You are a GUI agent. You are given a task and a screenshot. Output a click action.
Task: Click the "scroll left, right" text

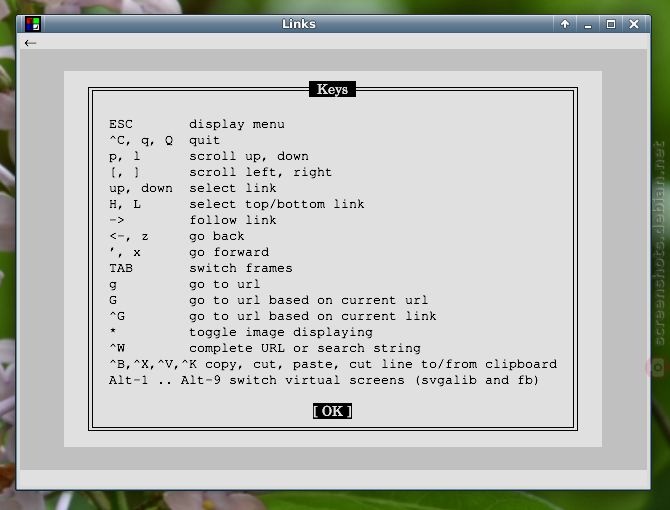[260, 173]
